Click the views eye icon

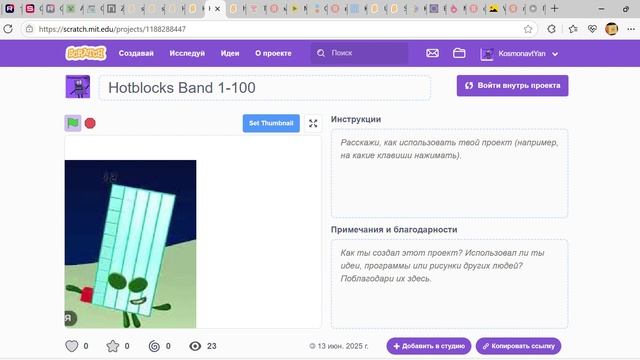tap(195, 346)
